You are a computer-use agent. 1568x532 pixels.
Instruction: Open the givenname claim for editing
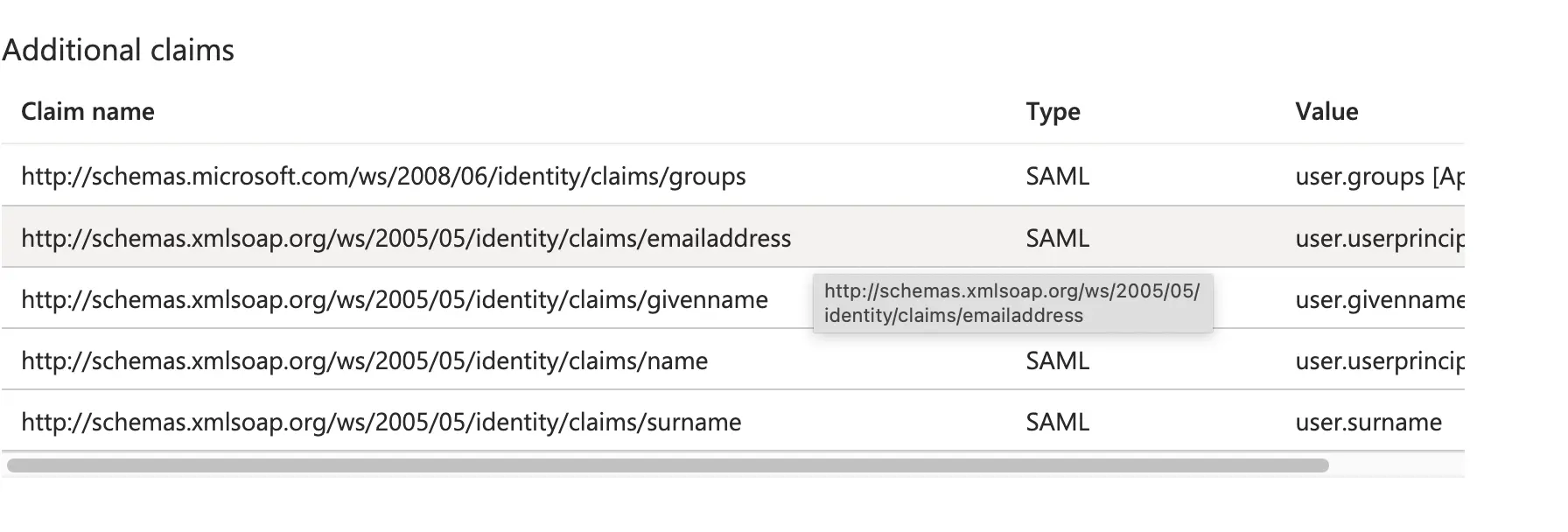point(394,299)
